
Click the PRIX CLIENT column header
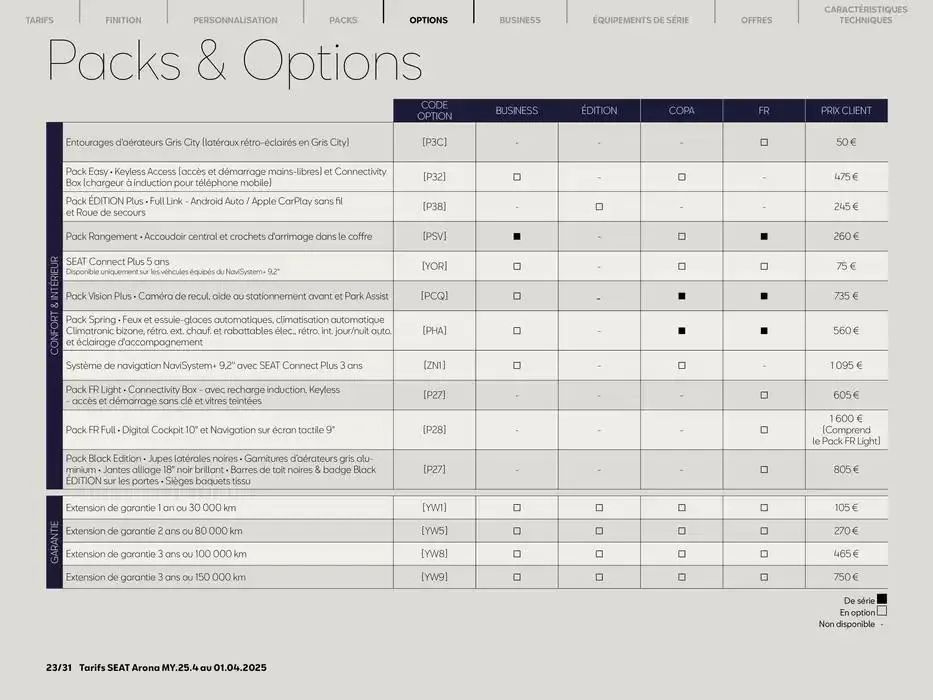(x=846, y=111)
